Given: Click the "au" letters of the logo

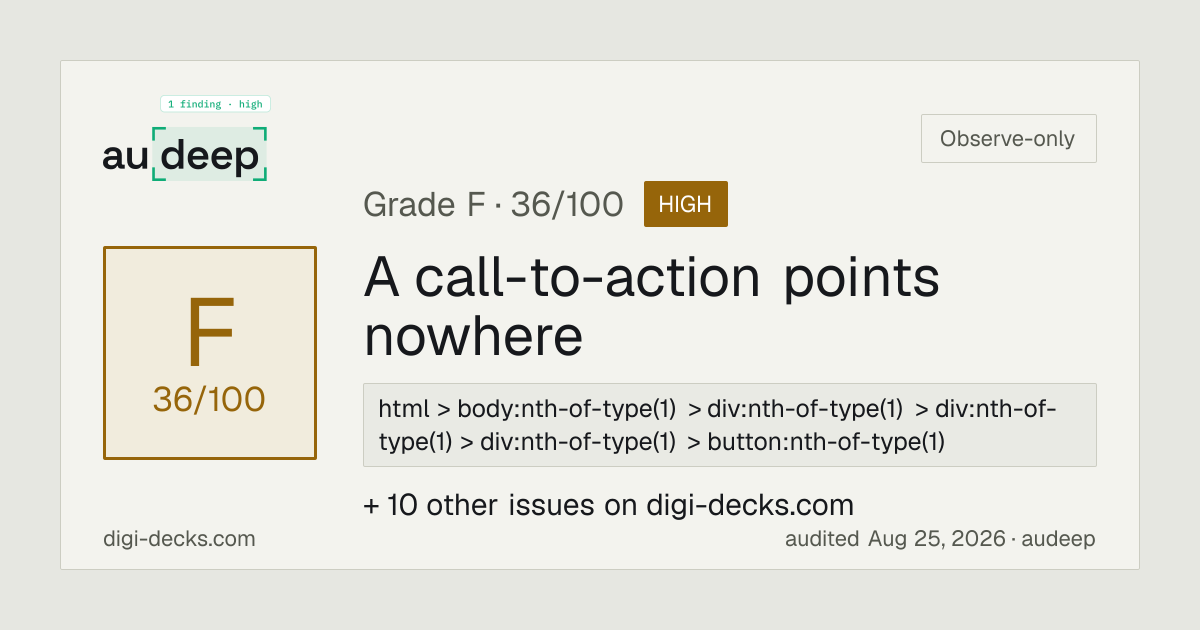Looking at the screenshot, I should (x=125, y=156).
